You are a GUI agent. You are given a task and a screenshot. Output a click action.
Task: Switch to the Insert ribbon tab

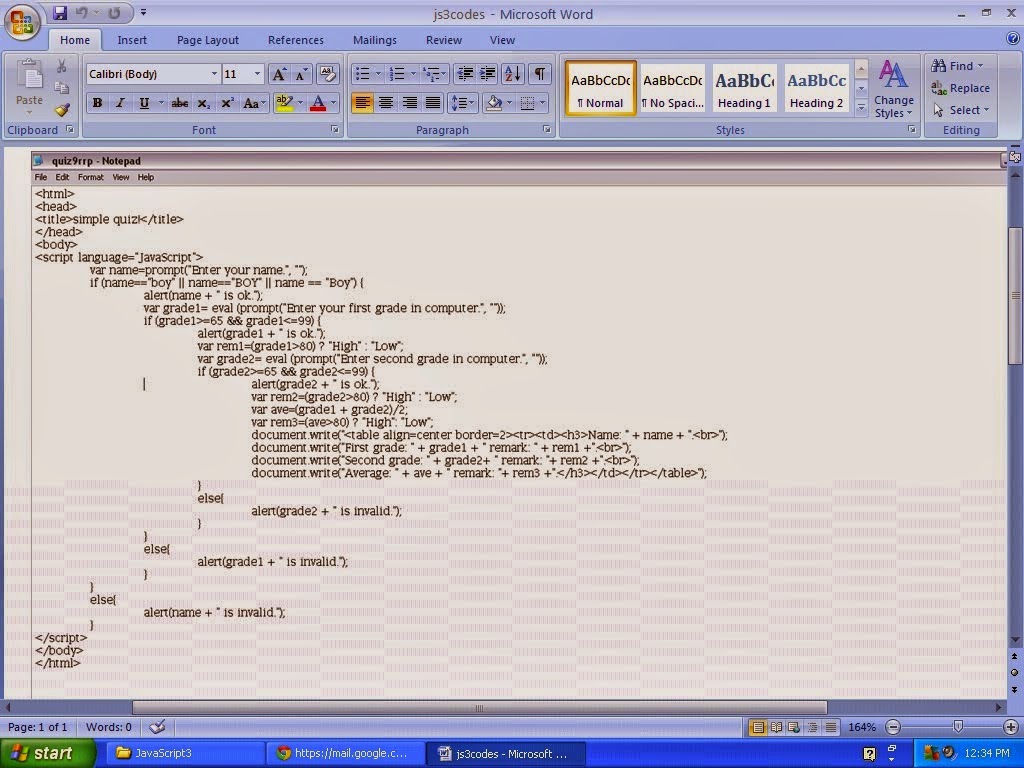point(132,40)
